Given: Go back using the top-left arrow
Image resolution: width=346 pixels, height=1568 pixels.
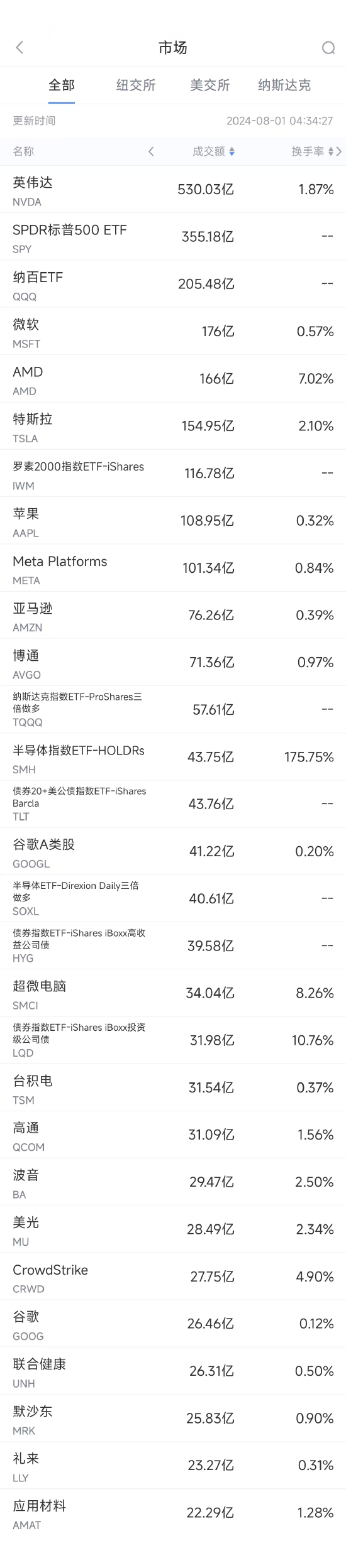Looking at the screenshot, I should (20, 48).
